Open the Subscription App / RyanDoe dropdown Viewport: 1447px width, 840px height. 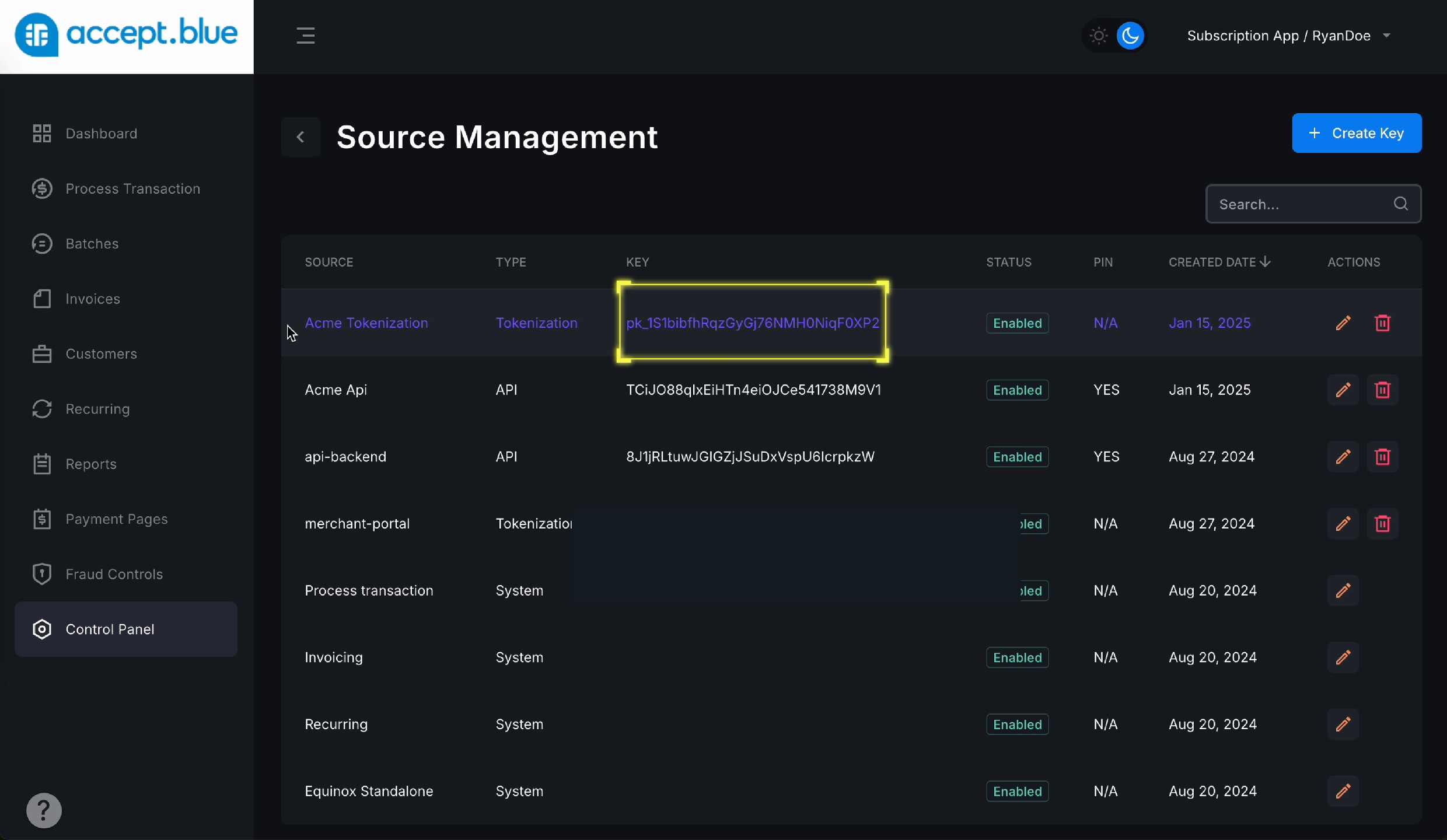[1288, 35]
